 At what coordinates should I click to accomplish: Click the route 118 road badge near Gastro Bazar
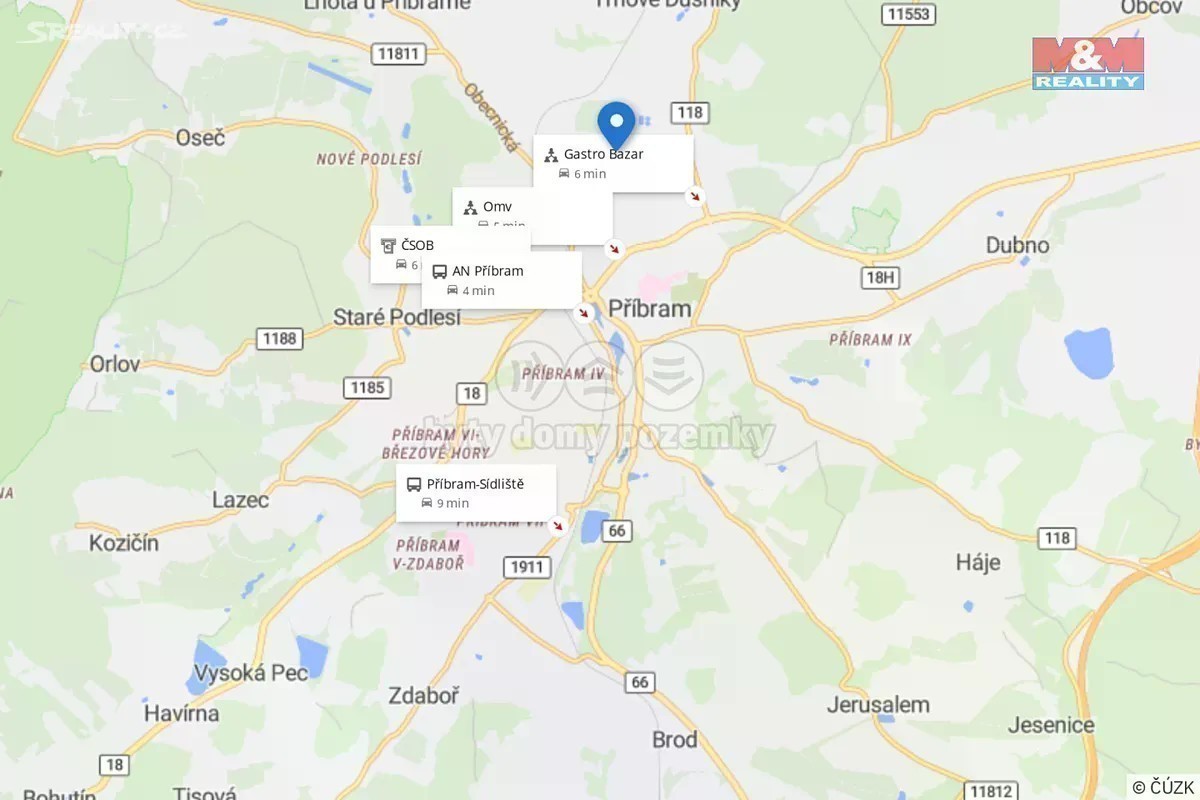pyautogui.click(x=689, y=112)
